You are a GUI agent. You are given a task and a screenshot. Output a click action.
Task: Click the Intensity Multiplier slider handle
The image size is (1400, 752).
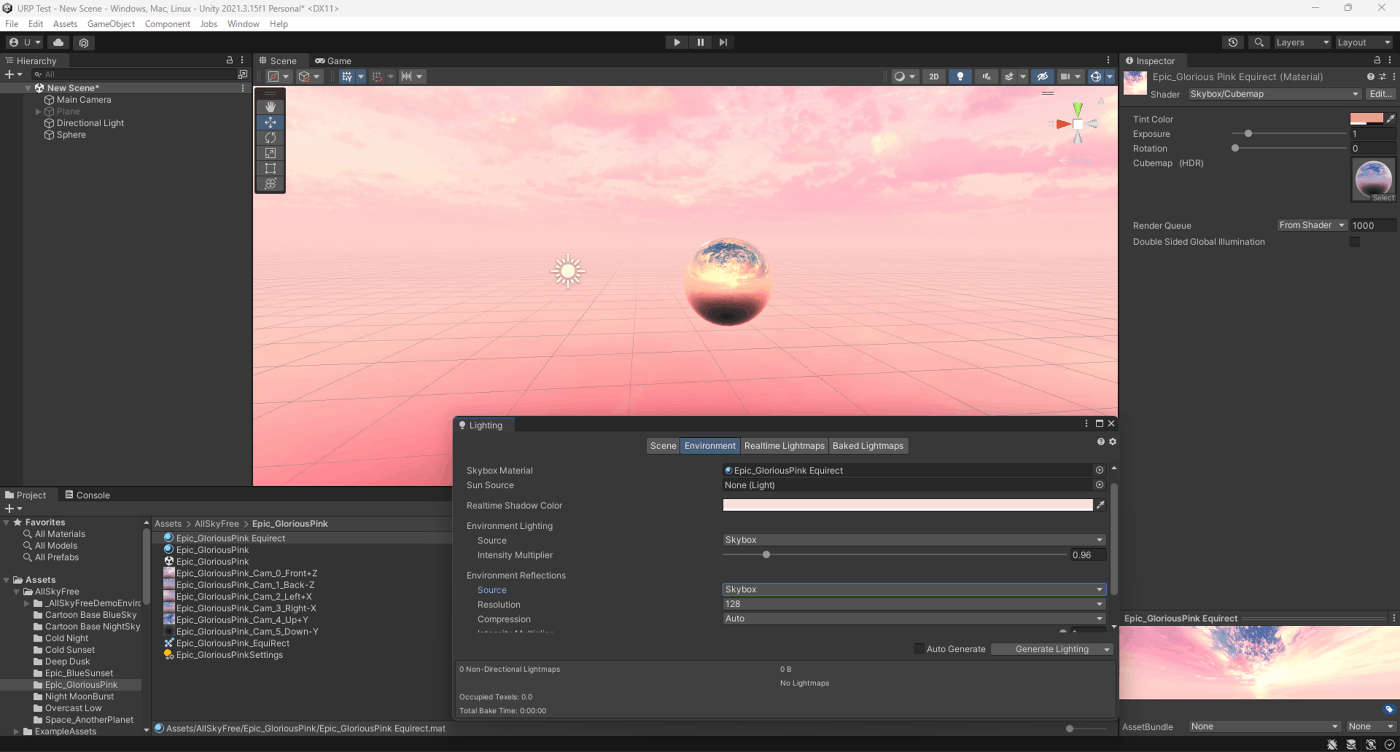click(766, 555)
